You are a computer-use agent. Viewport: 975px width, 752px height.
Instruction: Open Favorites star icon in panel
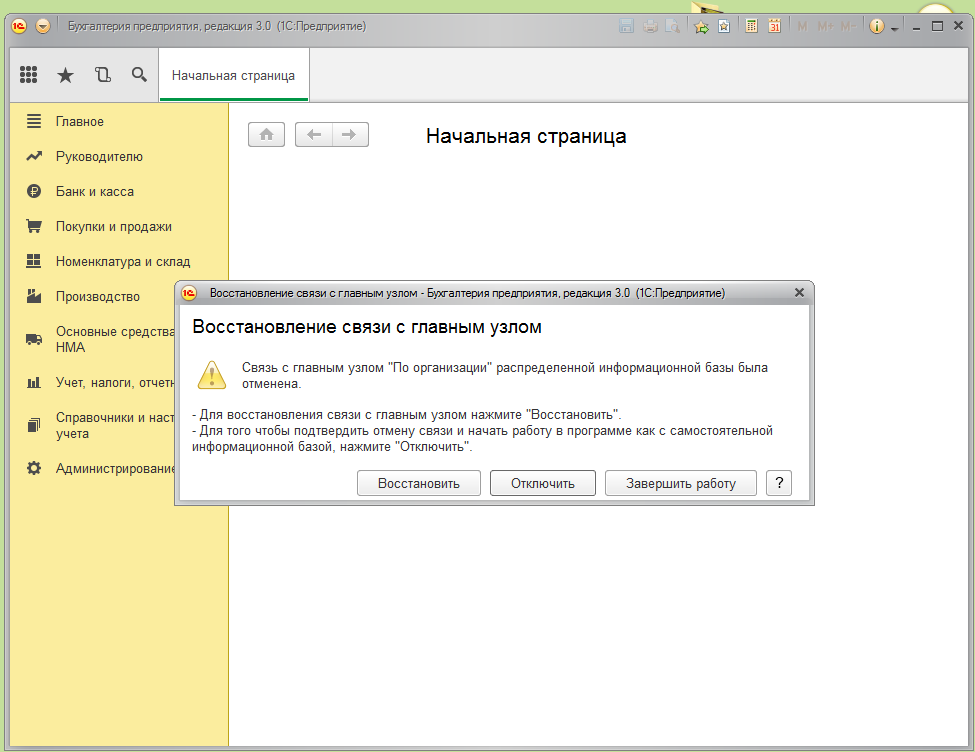pyautogui.click(x=65, y=75)
